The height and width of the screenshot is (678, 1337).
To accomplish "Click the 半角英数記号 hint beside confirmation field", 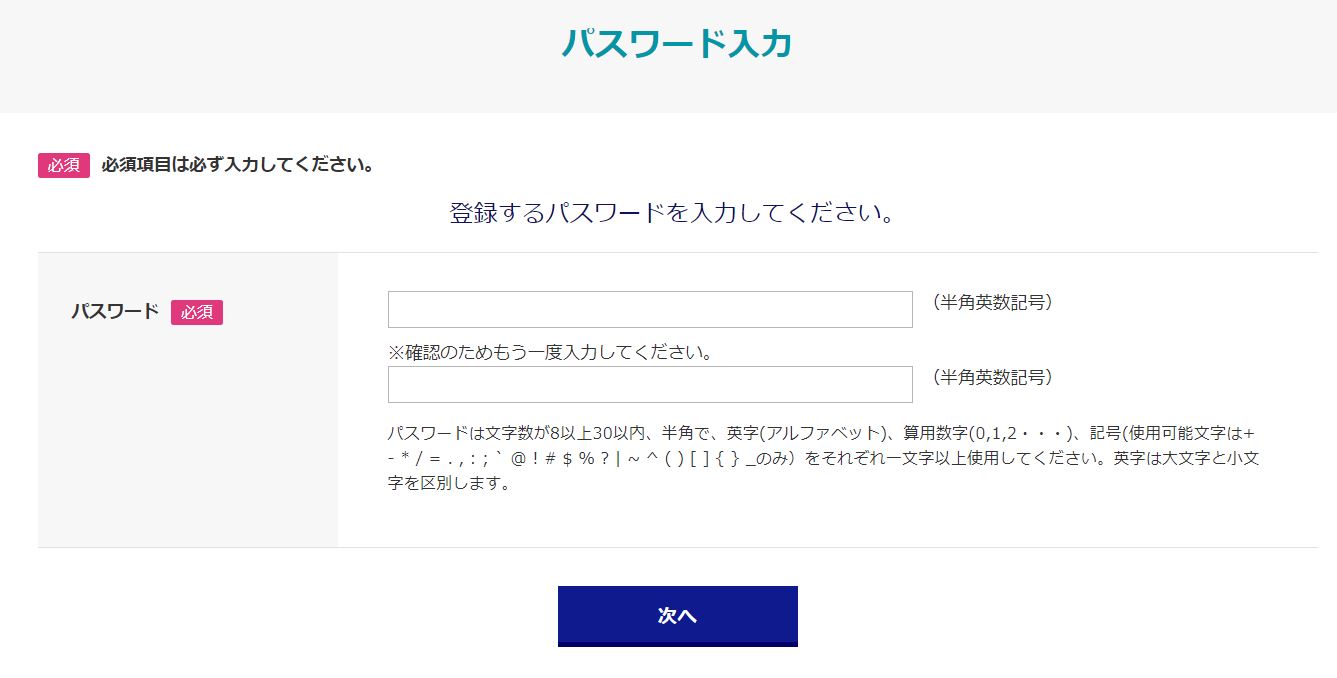I will [991, 377].
